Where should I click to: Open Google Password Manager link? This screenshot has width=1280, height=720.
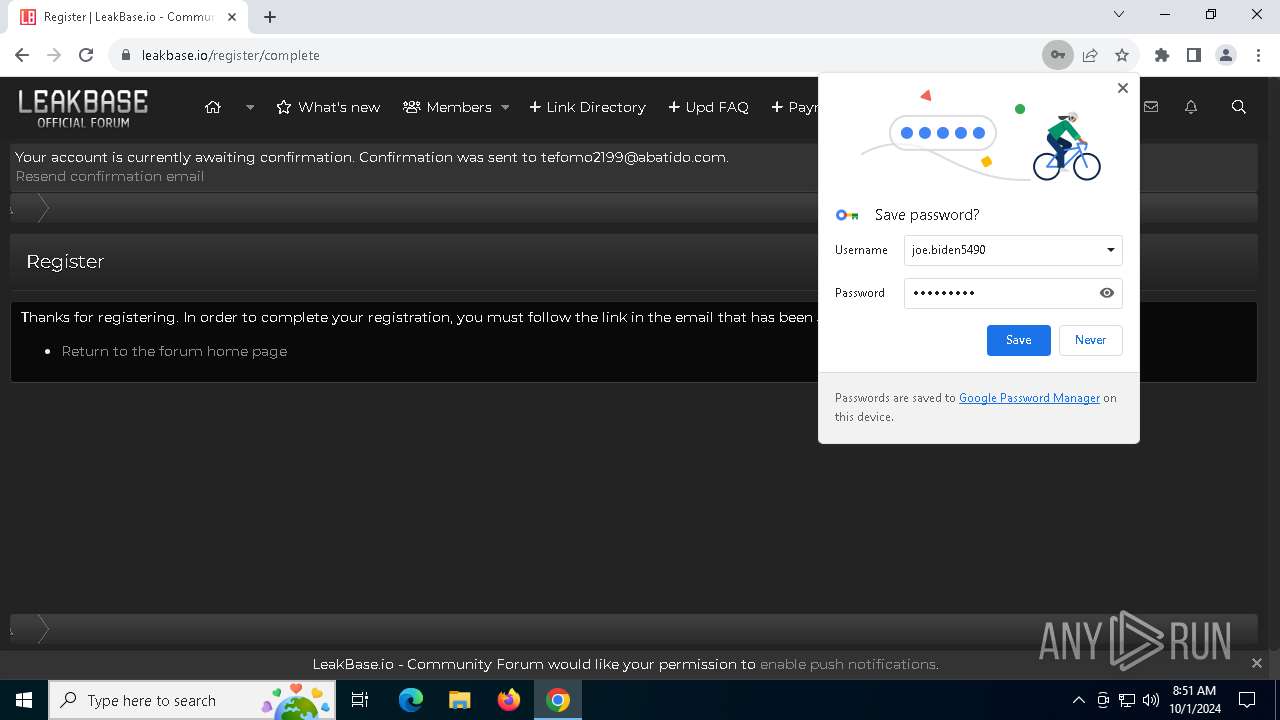(1029, 398)
